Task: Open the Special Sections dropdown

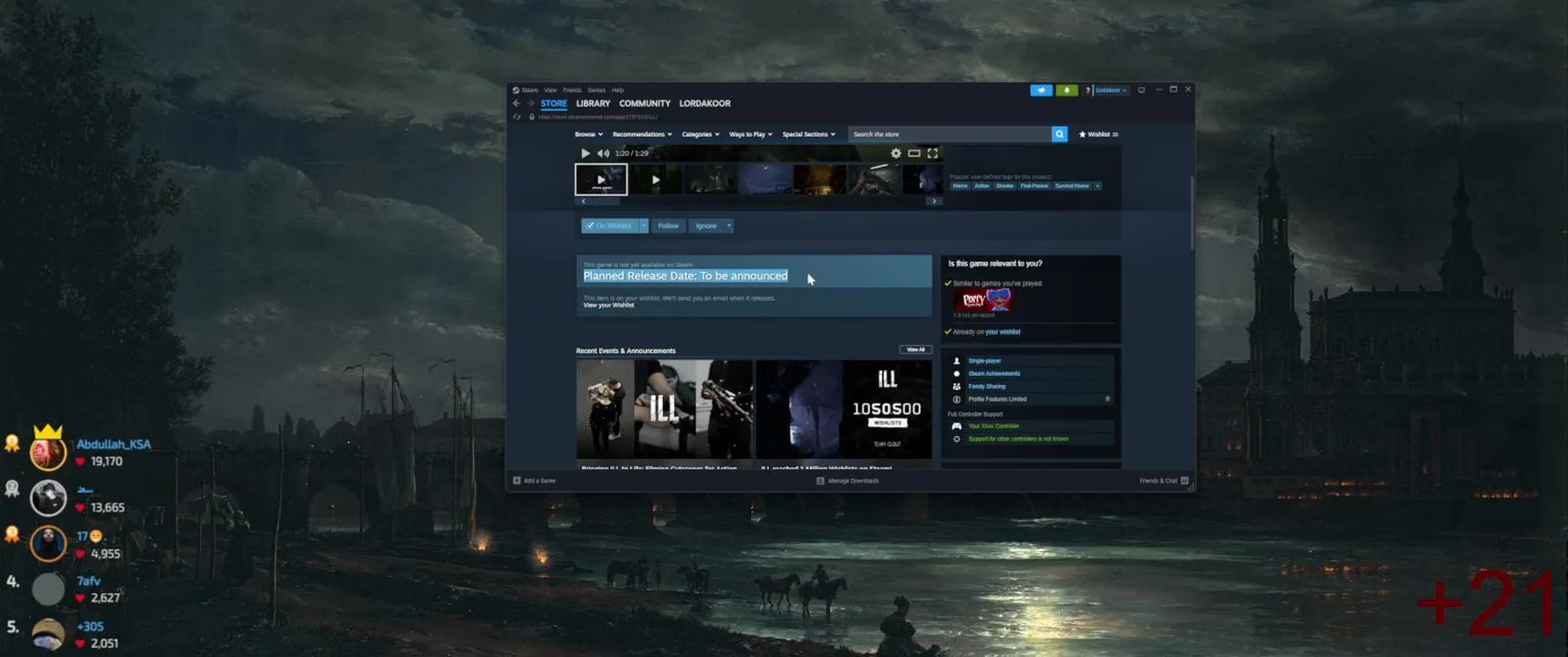Action: click(x=808, y=134)
